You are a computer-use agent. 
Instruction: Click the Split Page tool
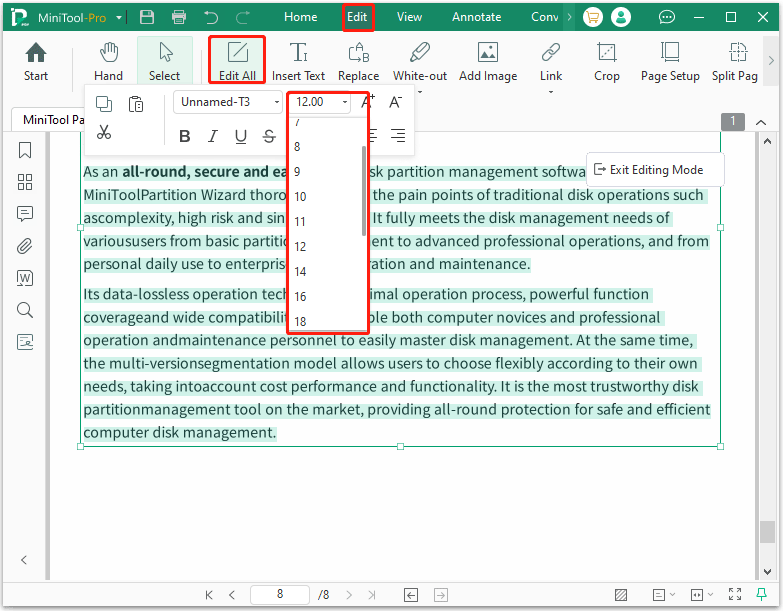click(735, 61)
